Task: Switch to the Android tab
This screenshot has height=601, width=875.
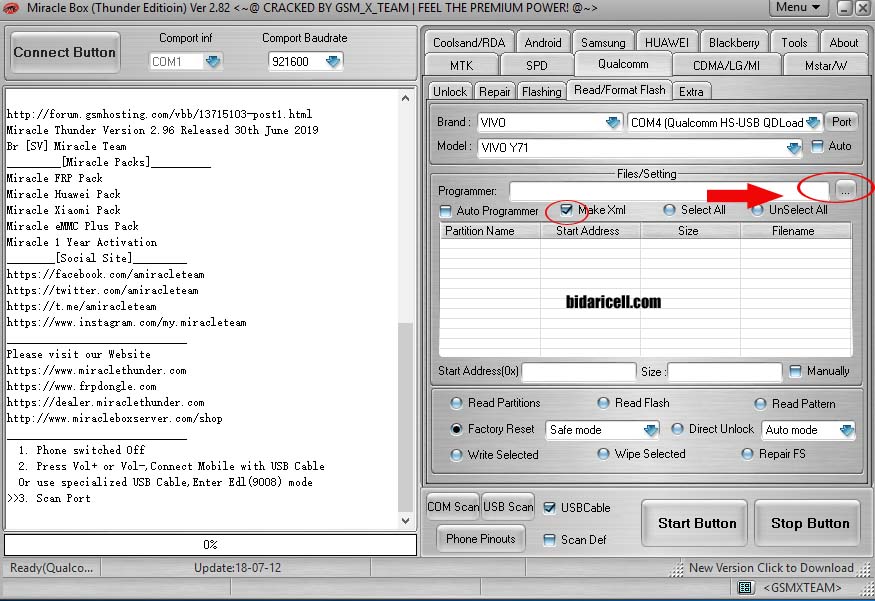Action: (x=543, y=42)
